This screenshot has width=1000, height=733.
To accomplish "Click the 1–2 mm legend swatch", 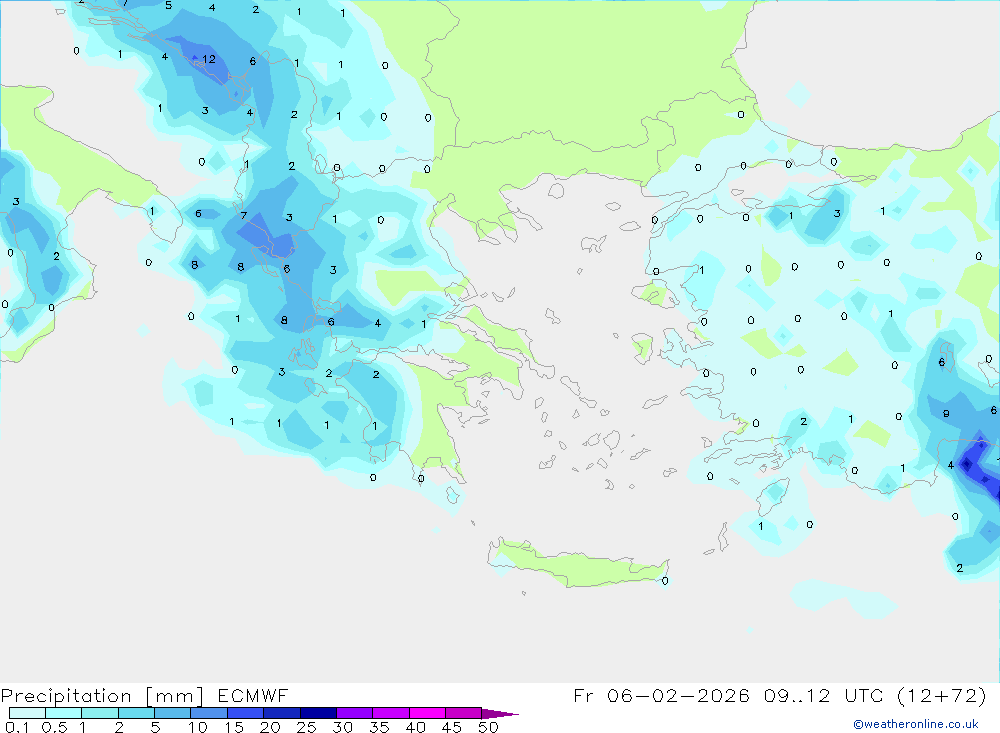I will (100, 713).
